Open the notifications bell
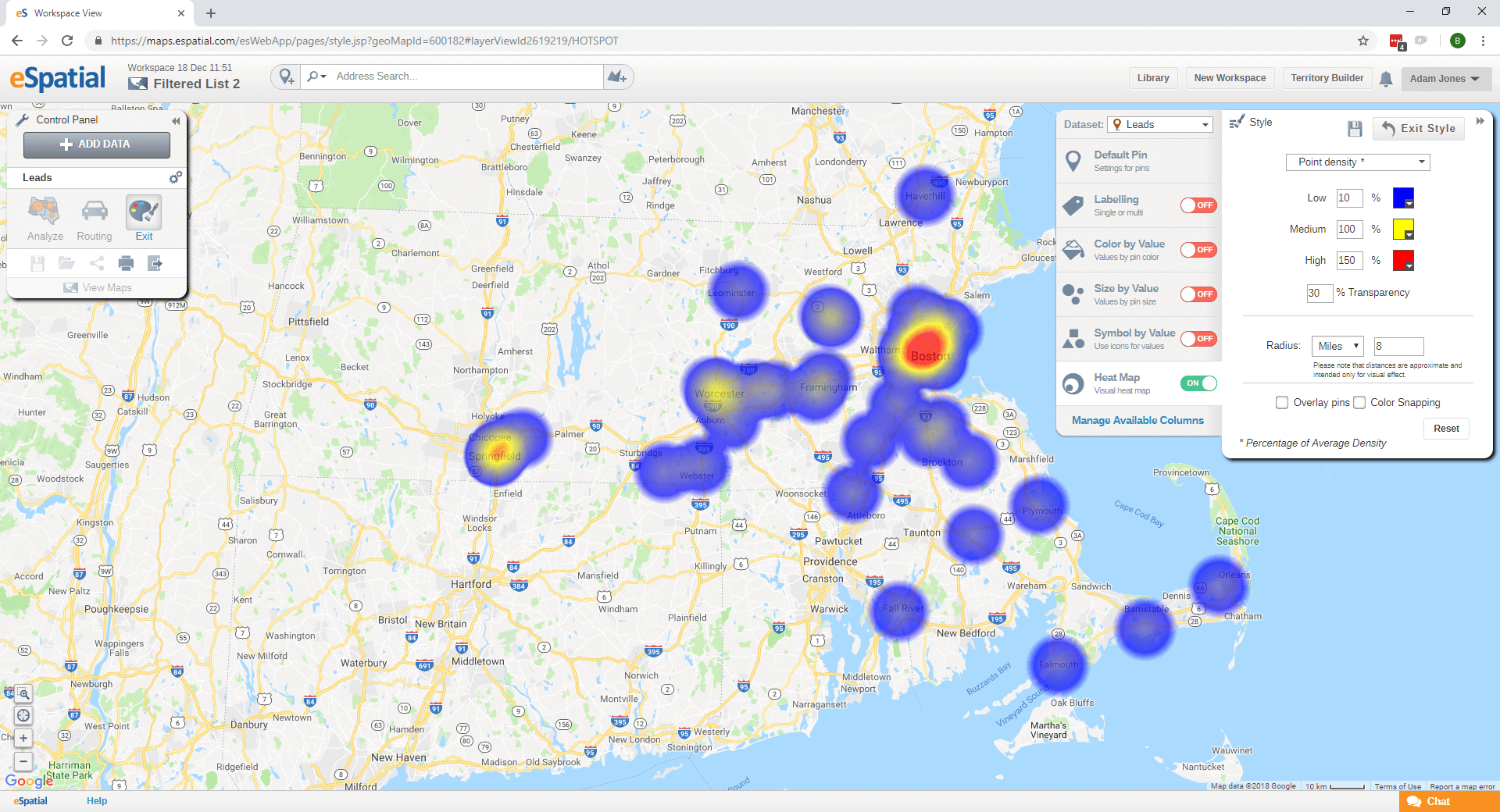Image resolution: width=1500 pixels, height=812 pixels. 1386,78
